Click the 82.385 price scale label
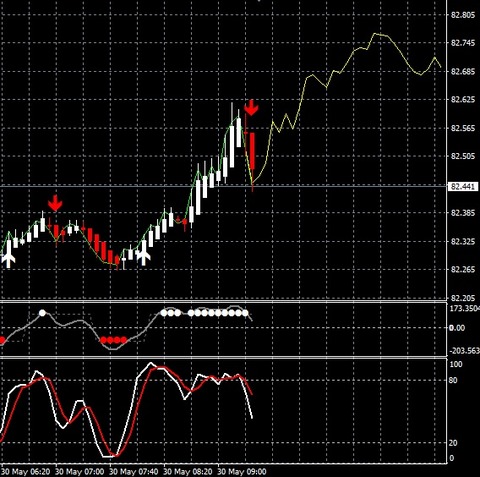 [463, 213]
